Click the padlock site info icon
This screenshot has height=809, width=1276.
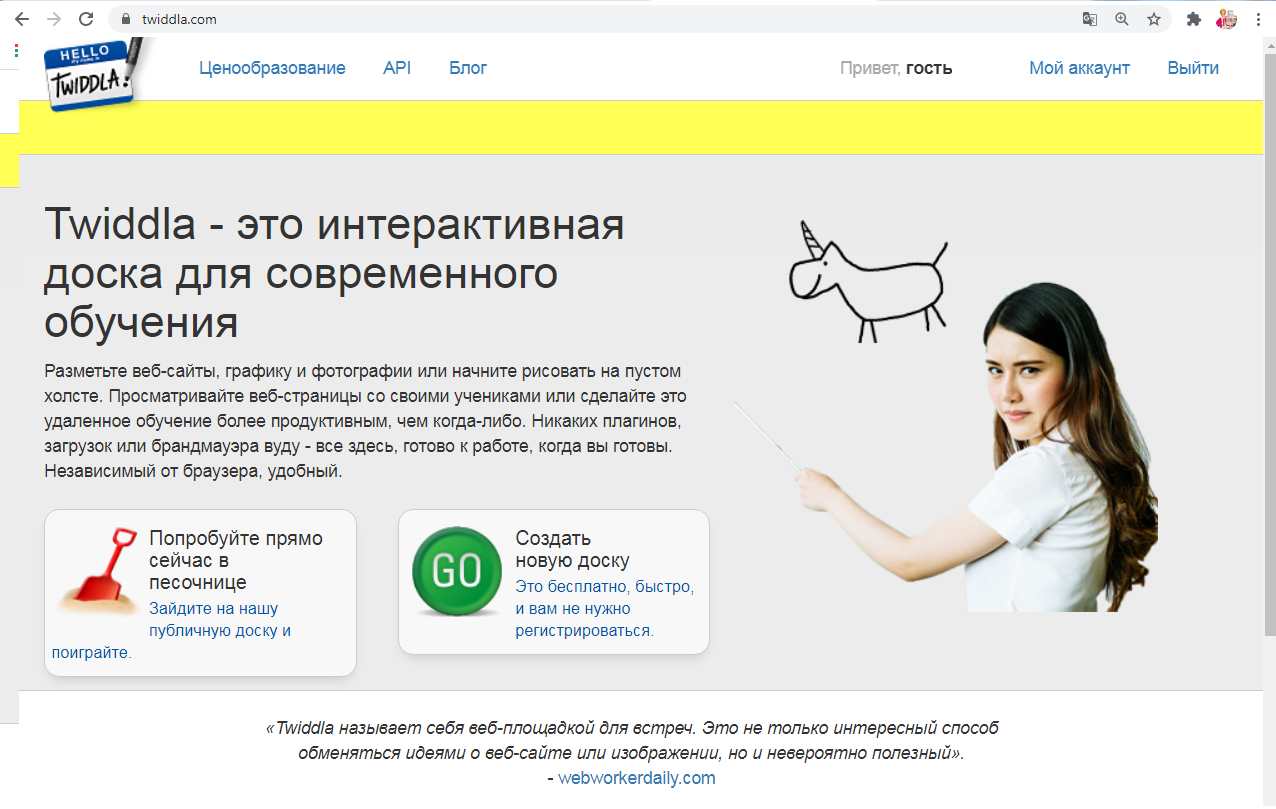click(x=126, y=19)
